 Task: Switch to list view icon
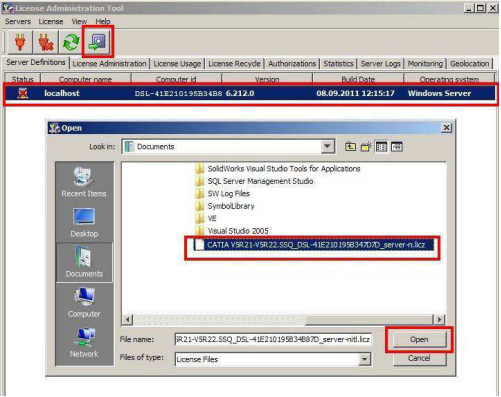381,147
